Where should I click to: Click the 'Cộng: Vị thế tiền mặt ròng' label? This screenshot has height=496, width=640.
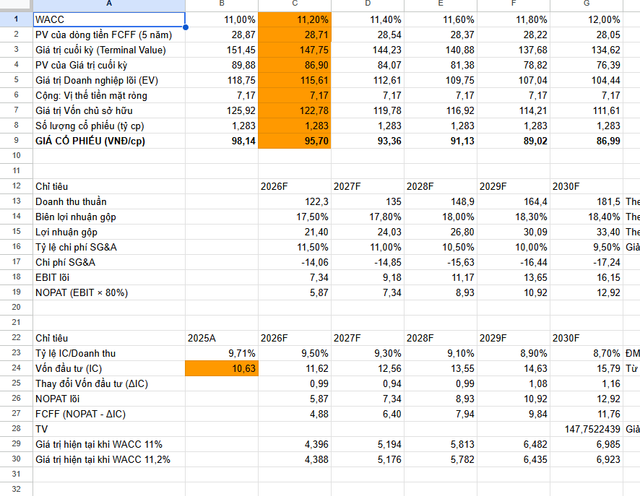[x=91, y=96]
